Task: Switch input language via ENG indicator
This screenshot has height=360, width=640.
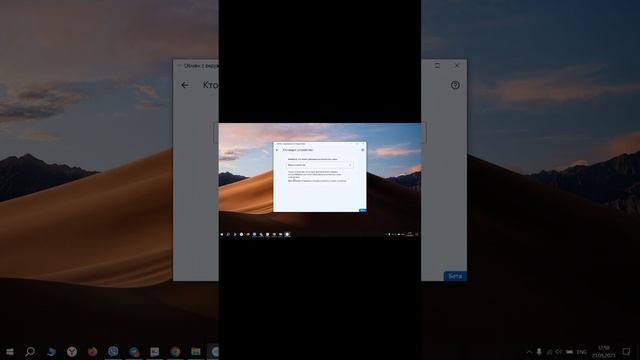Action: click(582, 352)
